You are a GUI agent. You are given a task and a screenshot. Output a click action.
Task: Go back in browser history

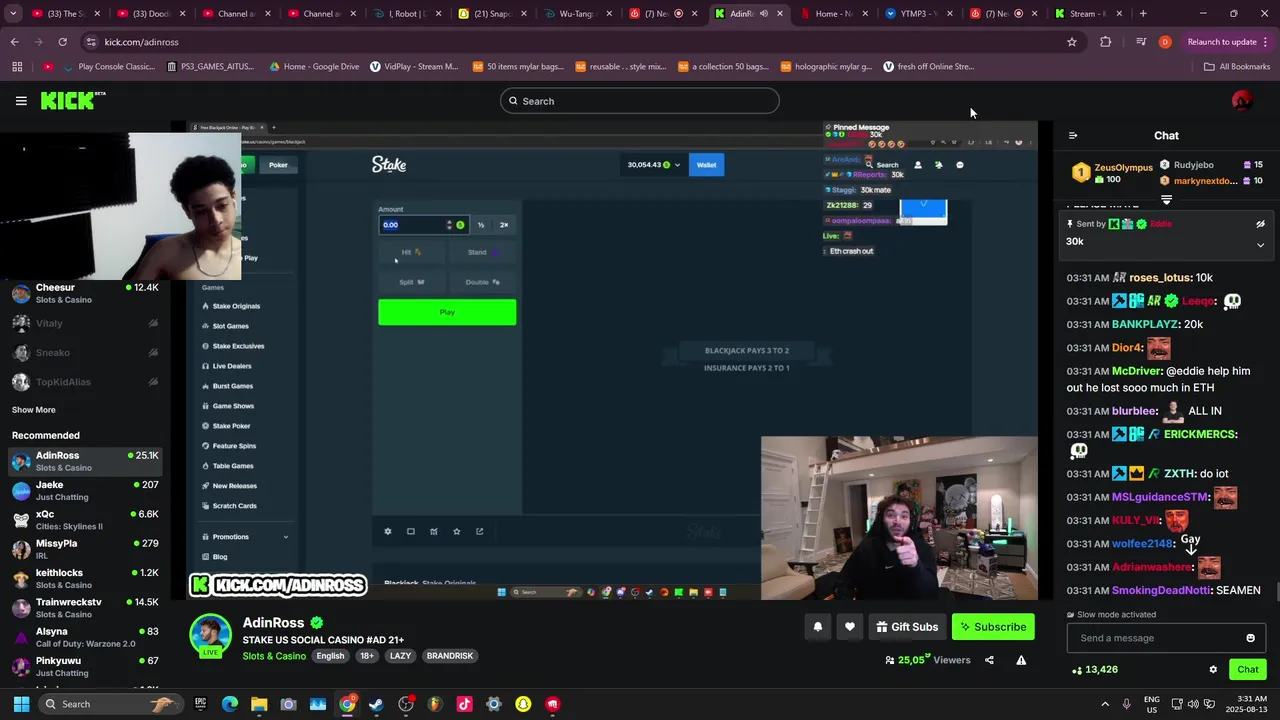(x=14, y=42)
